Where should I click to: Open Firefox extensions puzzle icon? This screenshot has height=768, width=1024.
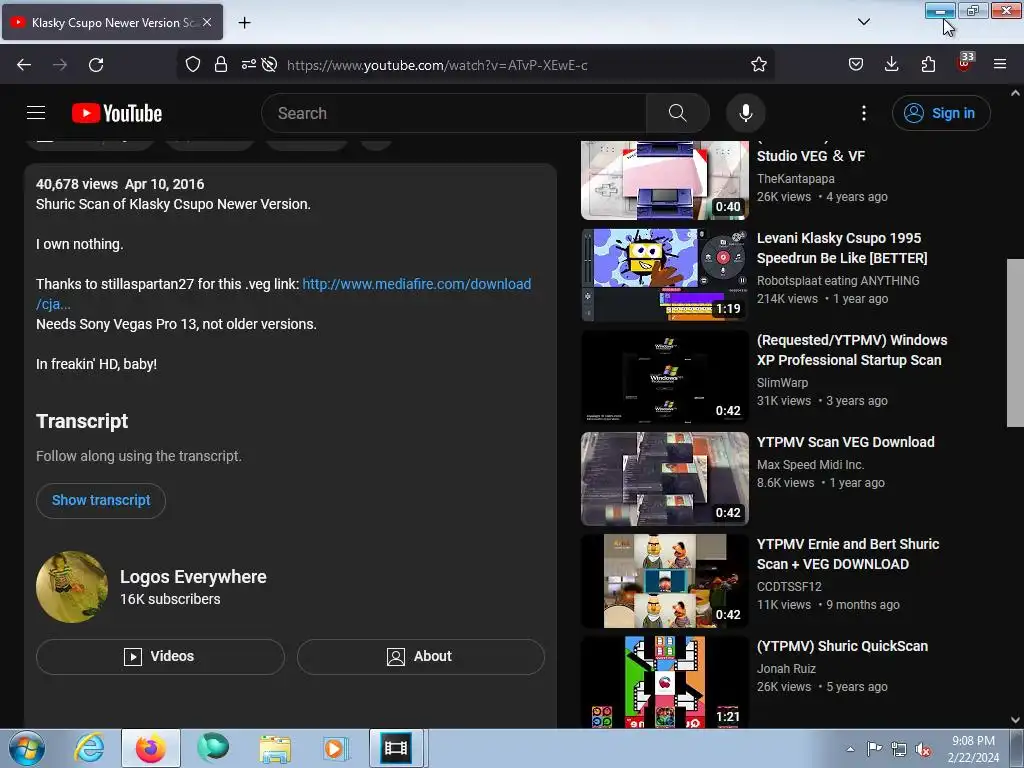pyautogui.click(x=928, y=64)
